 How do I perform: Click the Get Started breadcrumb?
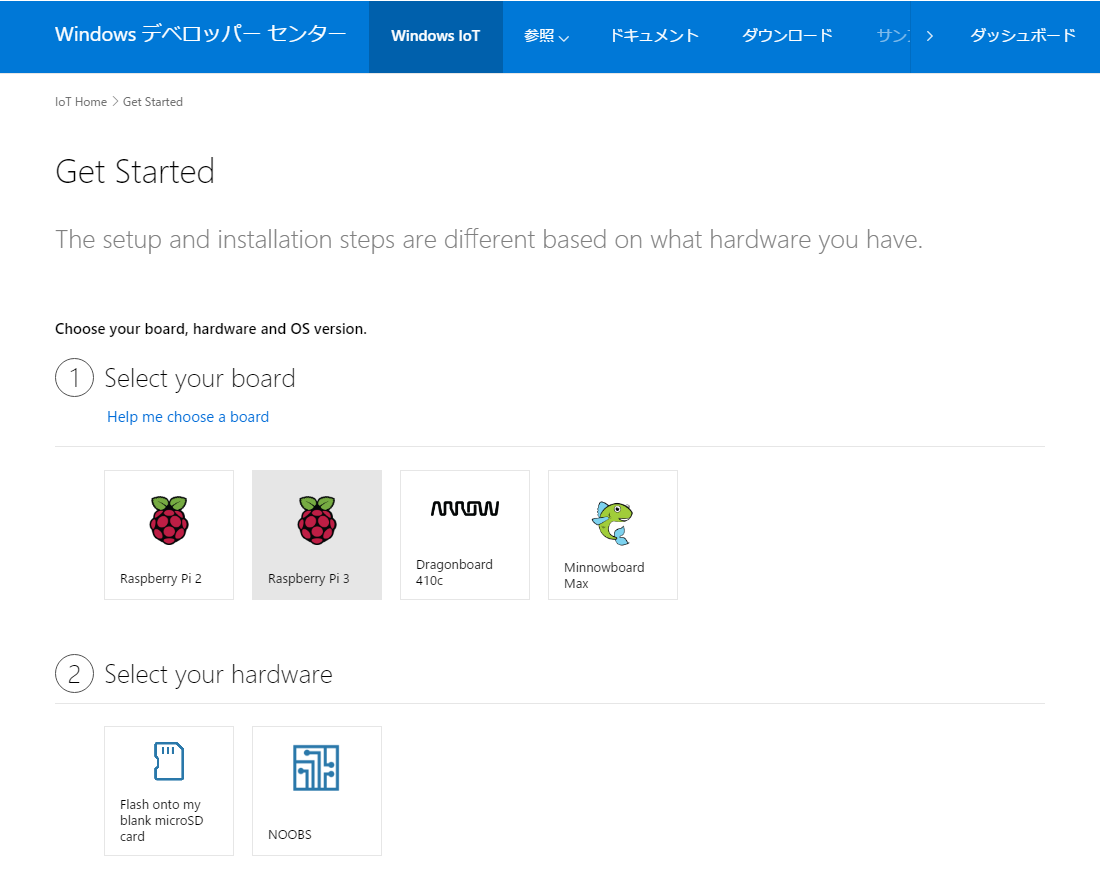tap(153, 102)
